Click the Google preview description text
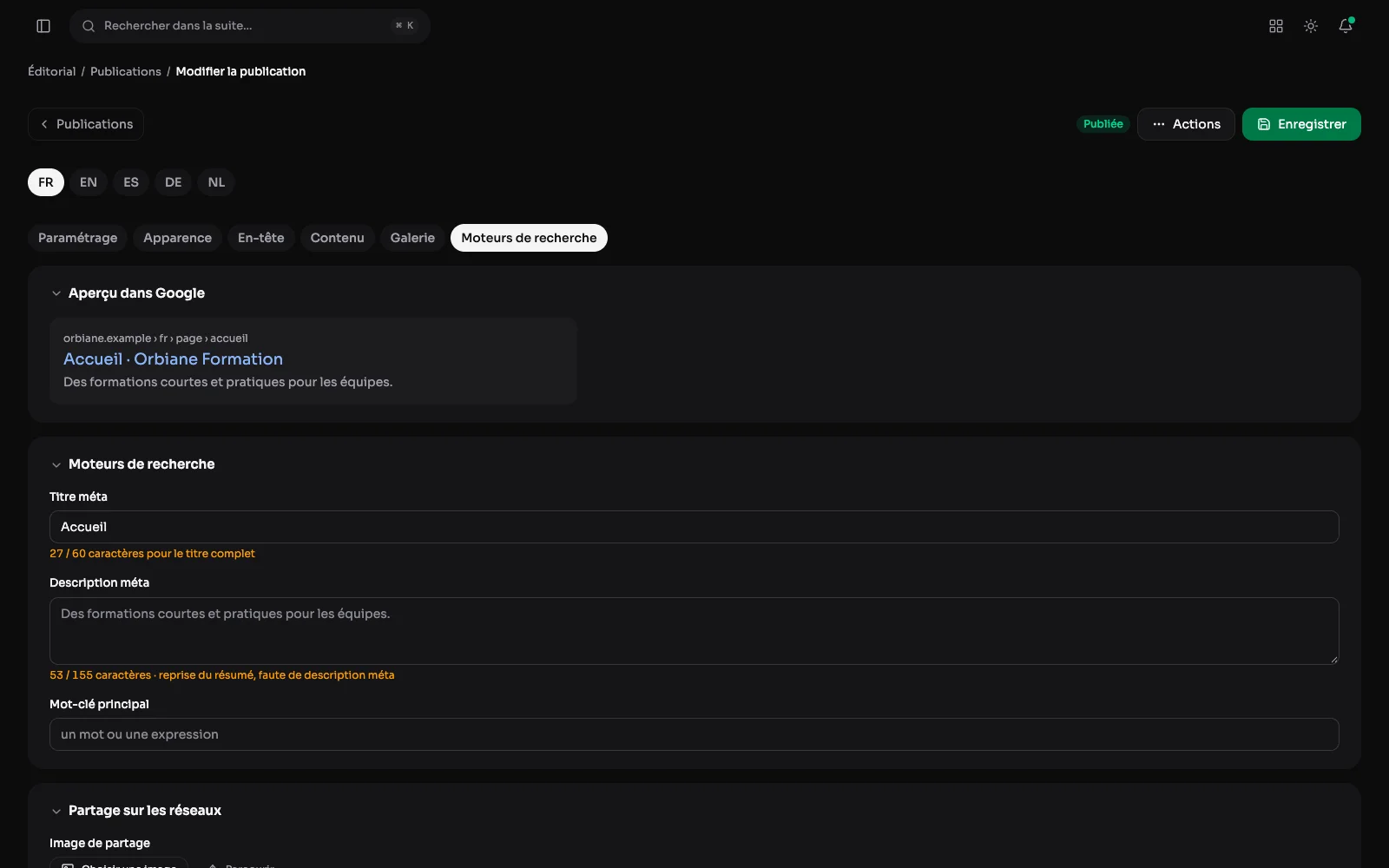 coord(227,382)
